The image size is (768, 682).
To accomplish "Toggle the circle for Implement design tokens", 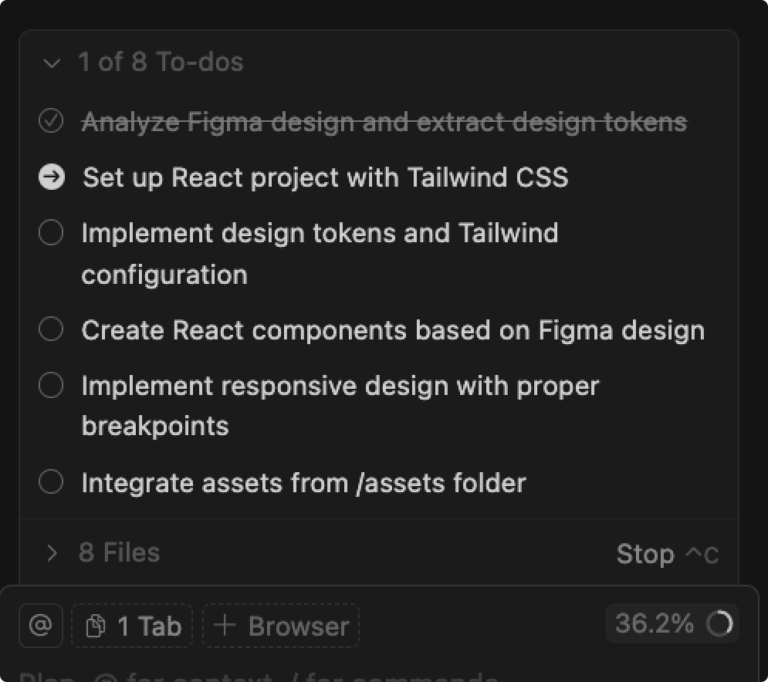I will click(x=51, y=233).
